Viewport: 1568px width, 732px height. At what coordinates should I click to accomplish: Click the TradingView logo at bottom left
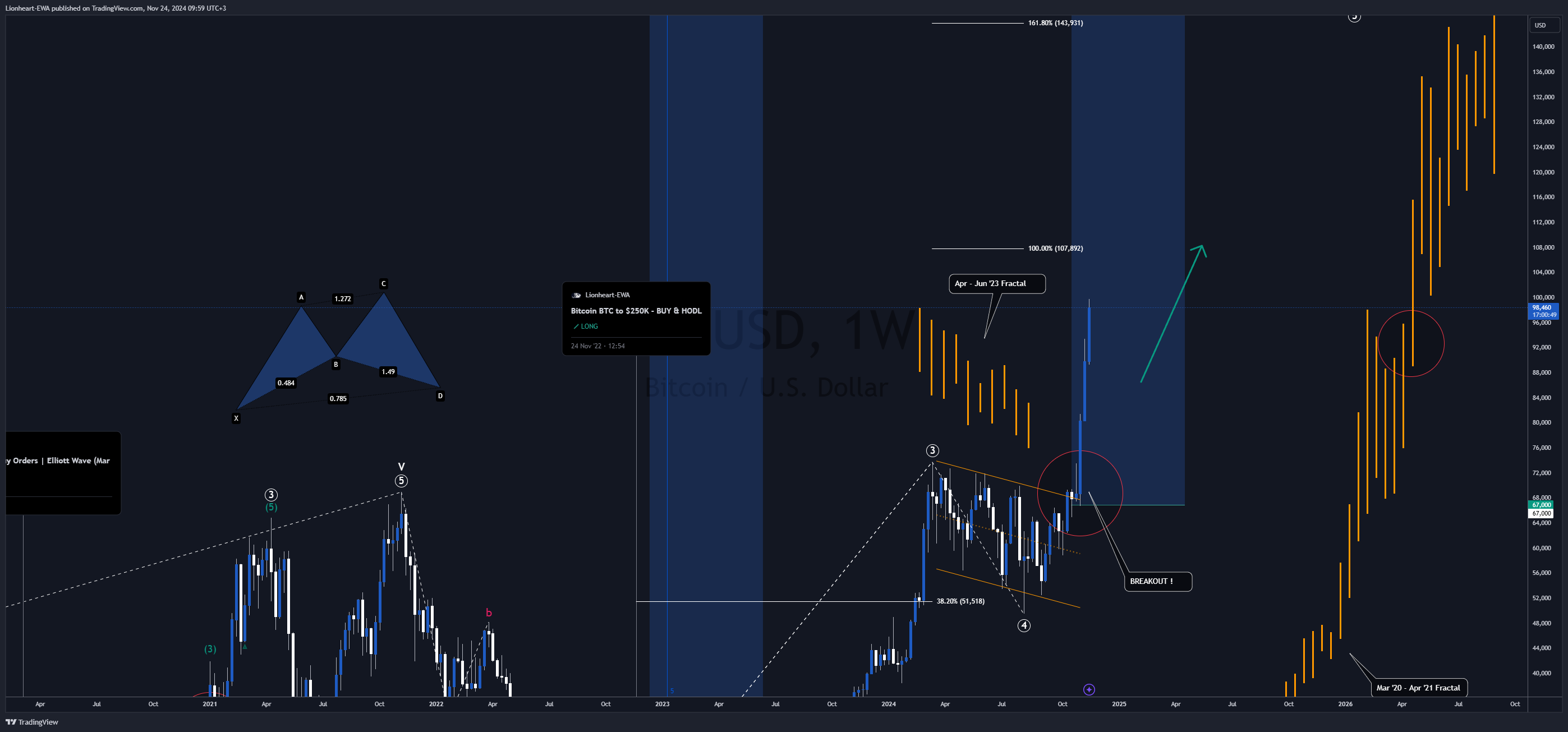[x=31, y=722]
